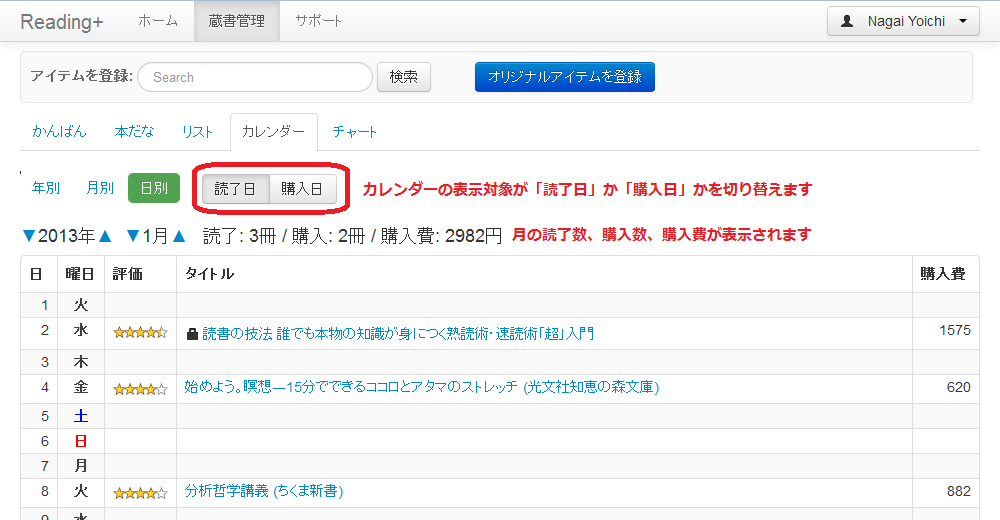Click the オリジナルアイテムを登録 button
This screenshot has height=520, width=1000.
coord(564,77)
